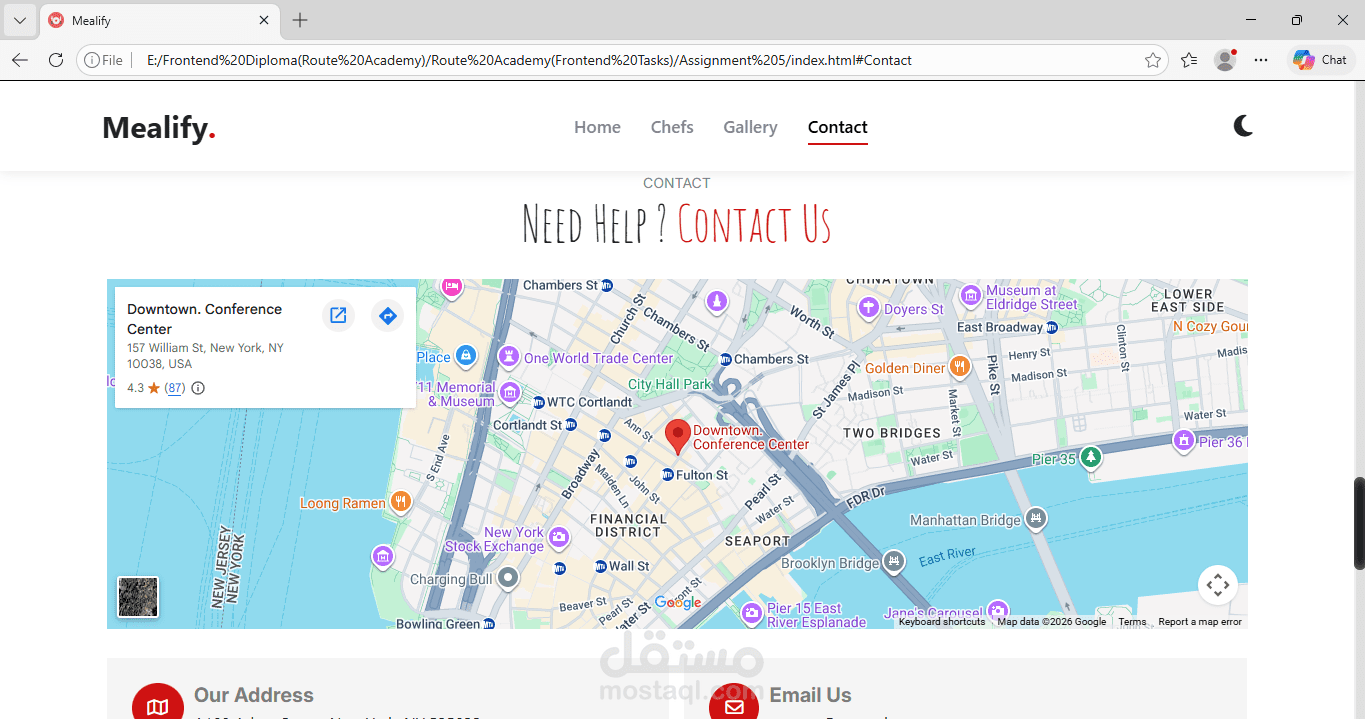Go to the Gallery section
Screen dimensions: 1365x719
pyautogui.click(x=750, y=127)
